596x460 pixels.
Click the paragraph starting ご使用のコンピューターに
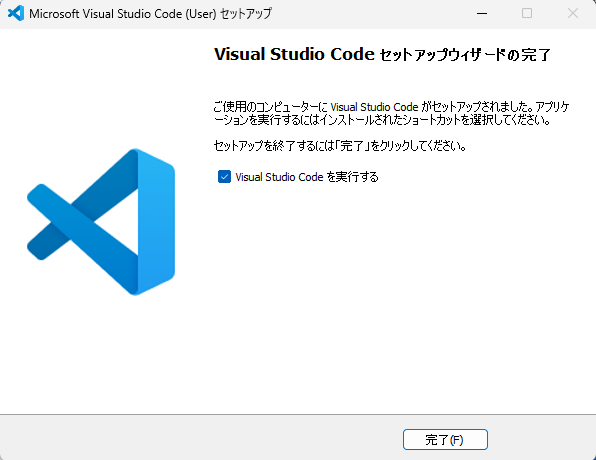(391, 113)
